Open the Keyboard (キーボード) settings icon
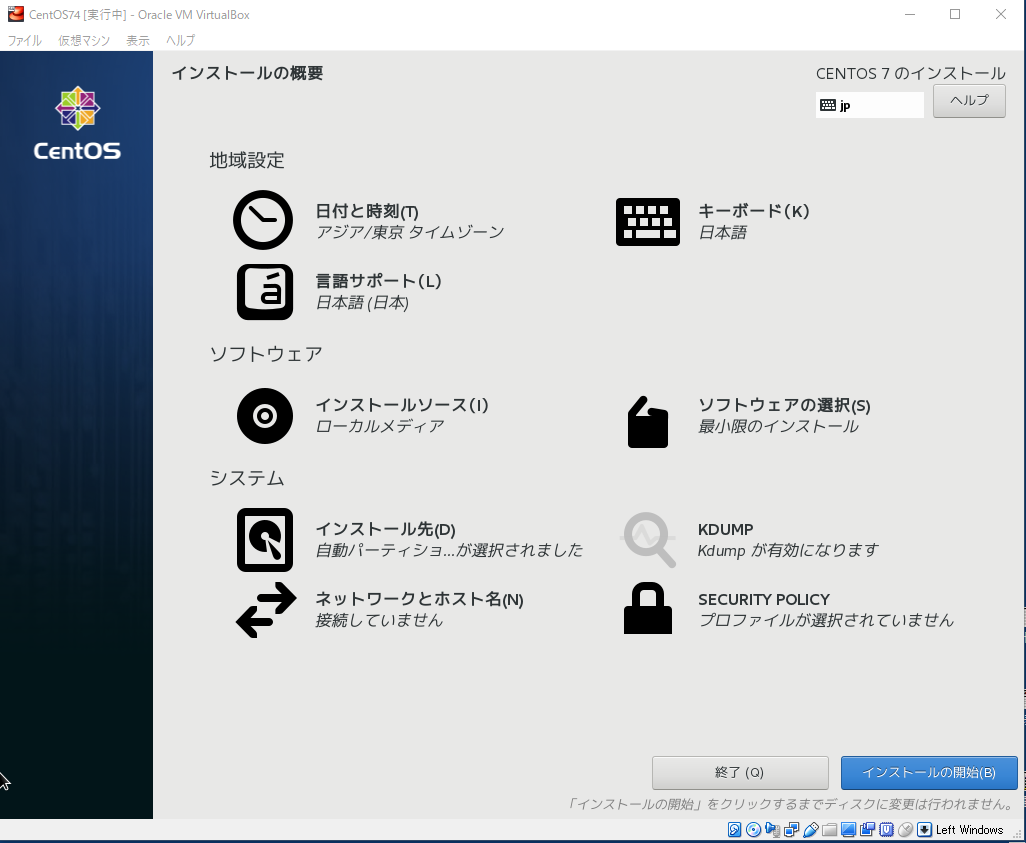Viewport: 1026px width, 843px height. pyautogui.click(x=648, y=222)
